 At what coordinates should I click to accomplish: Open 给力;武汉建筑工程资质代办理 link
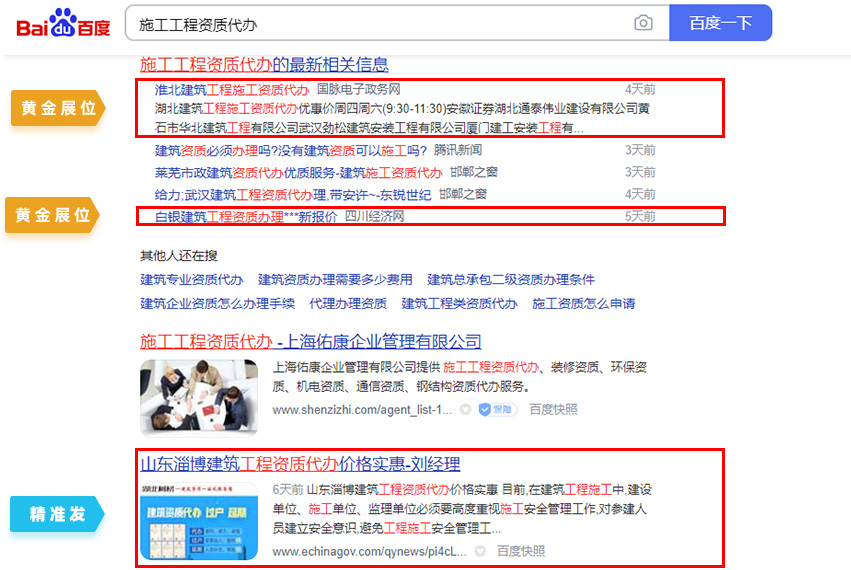(293, 194)
